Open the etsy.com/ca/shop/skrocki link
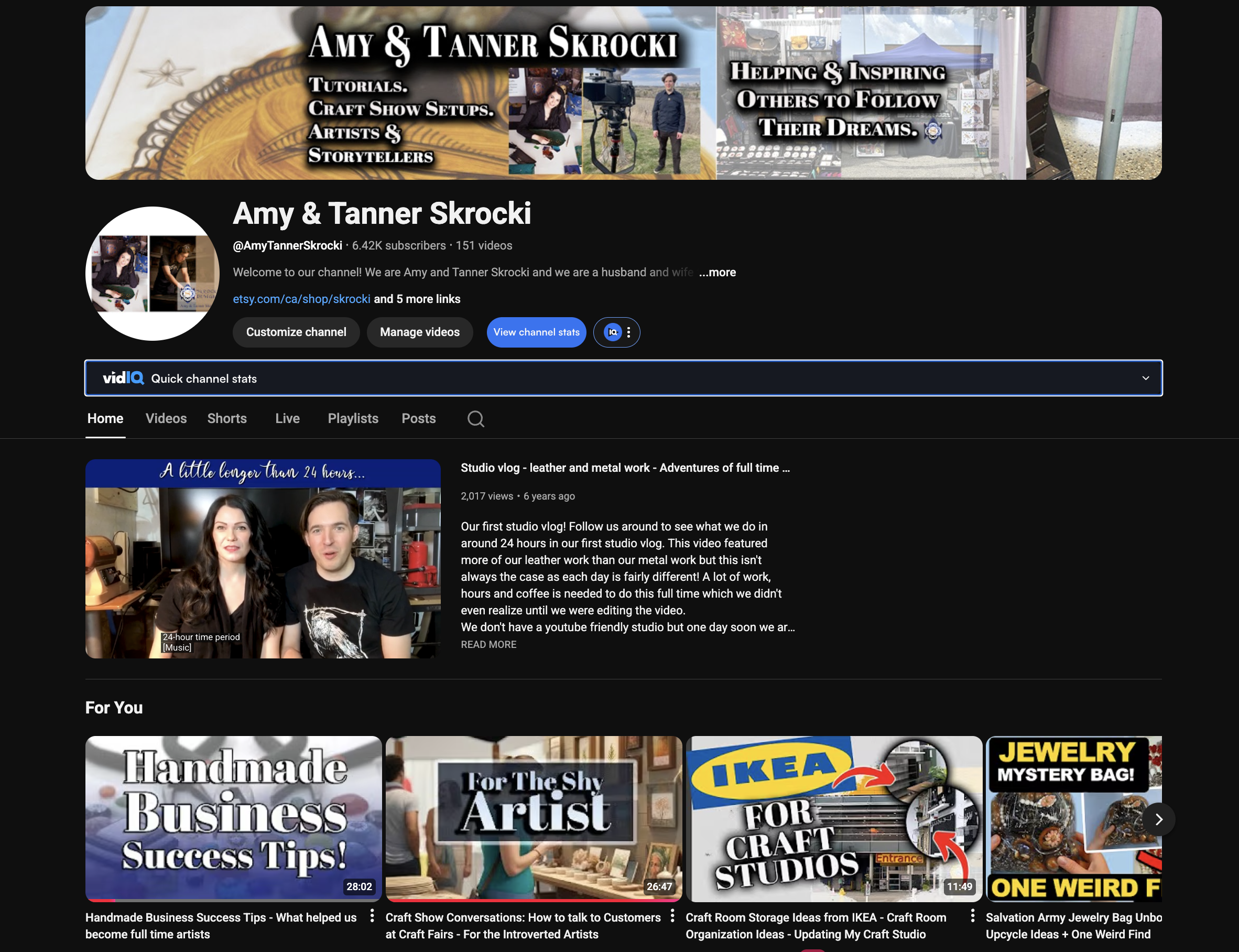Viewport: 1239px width, 952px height. (x=301, y=299)
